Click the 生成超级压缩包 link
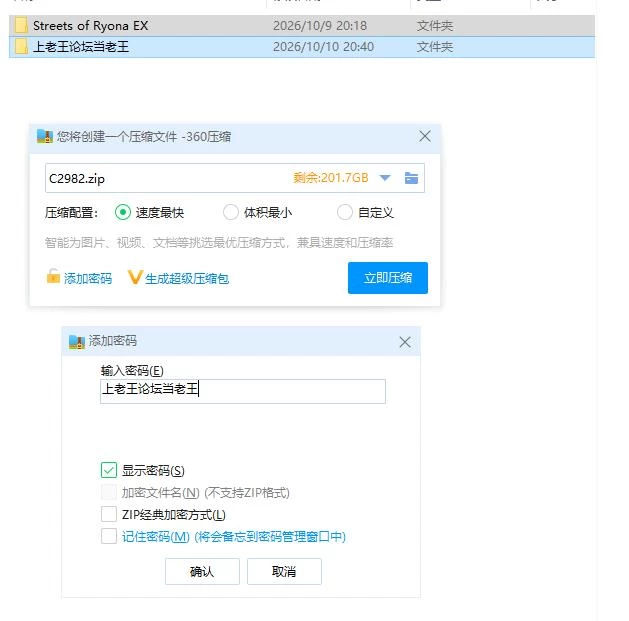The image size is (629, 621). click(x=187, y=278)
